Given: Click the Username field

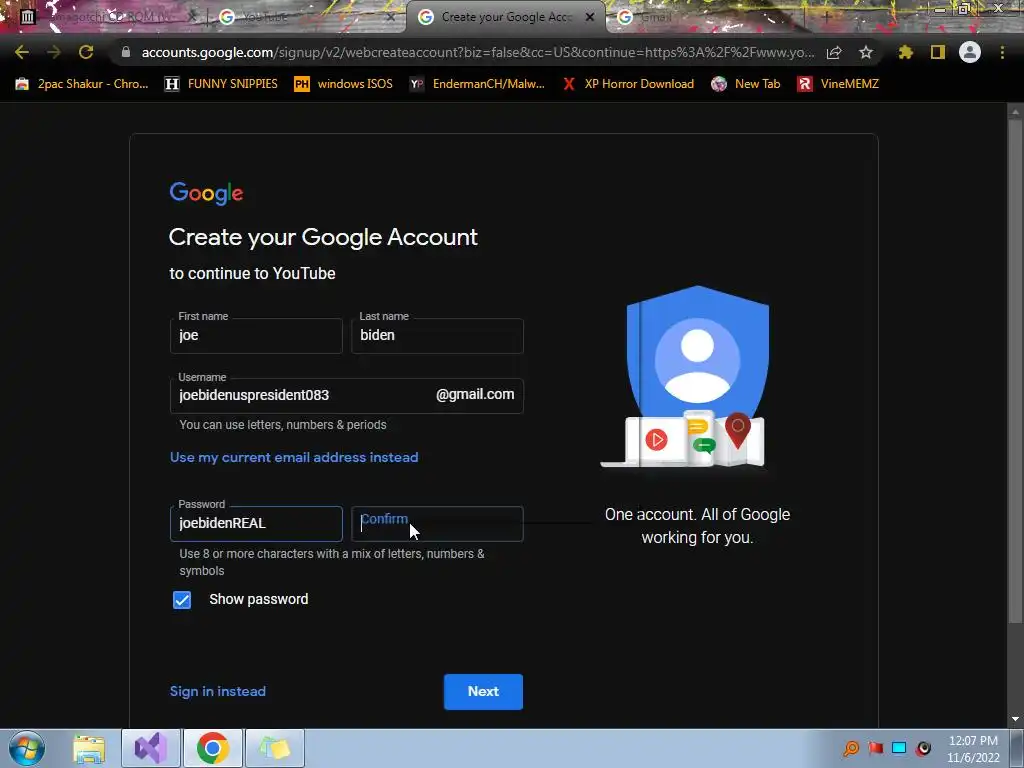Looking at the screenshot, I should 347,396.
